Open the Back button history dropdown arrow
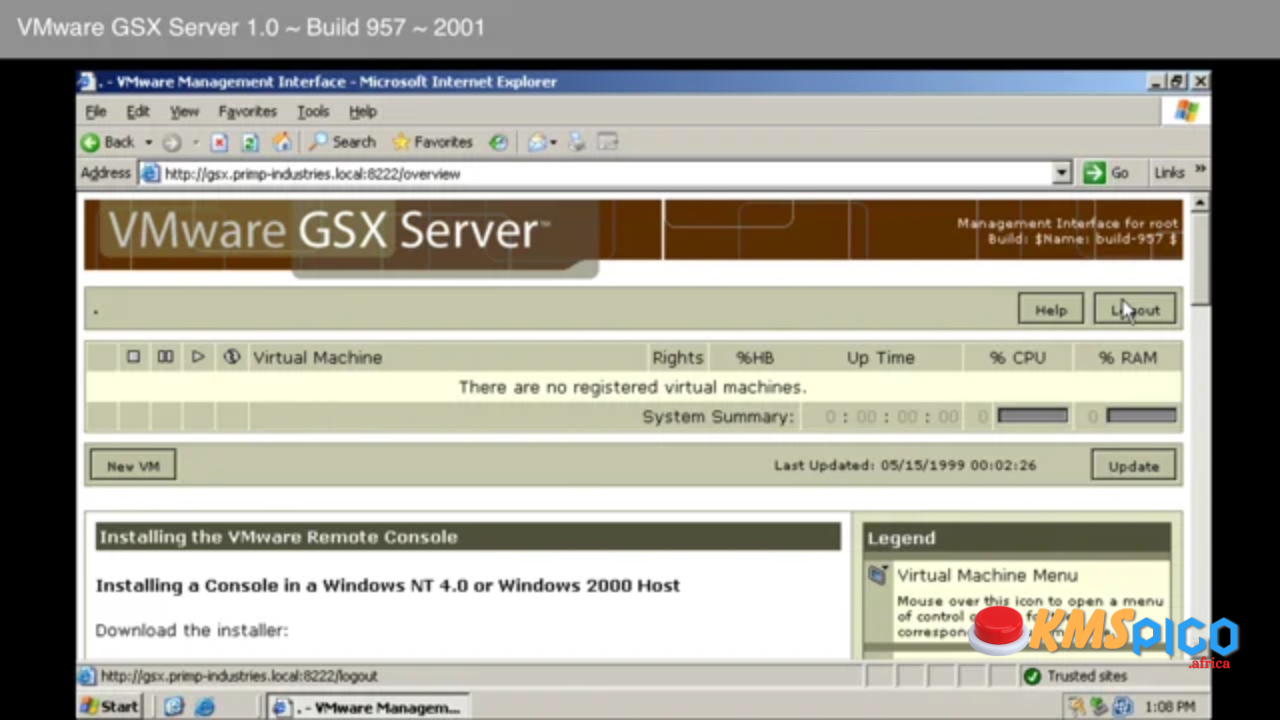Image resolution: width=1280 pixels, height=720 pixels. pyautogui.click(x=148, y=142)
